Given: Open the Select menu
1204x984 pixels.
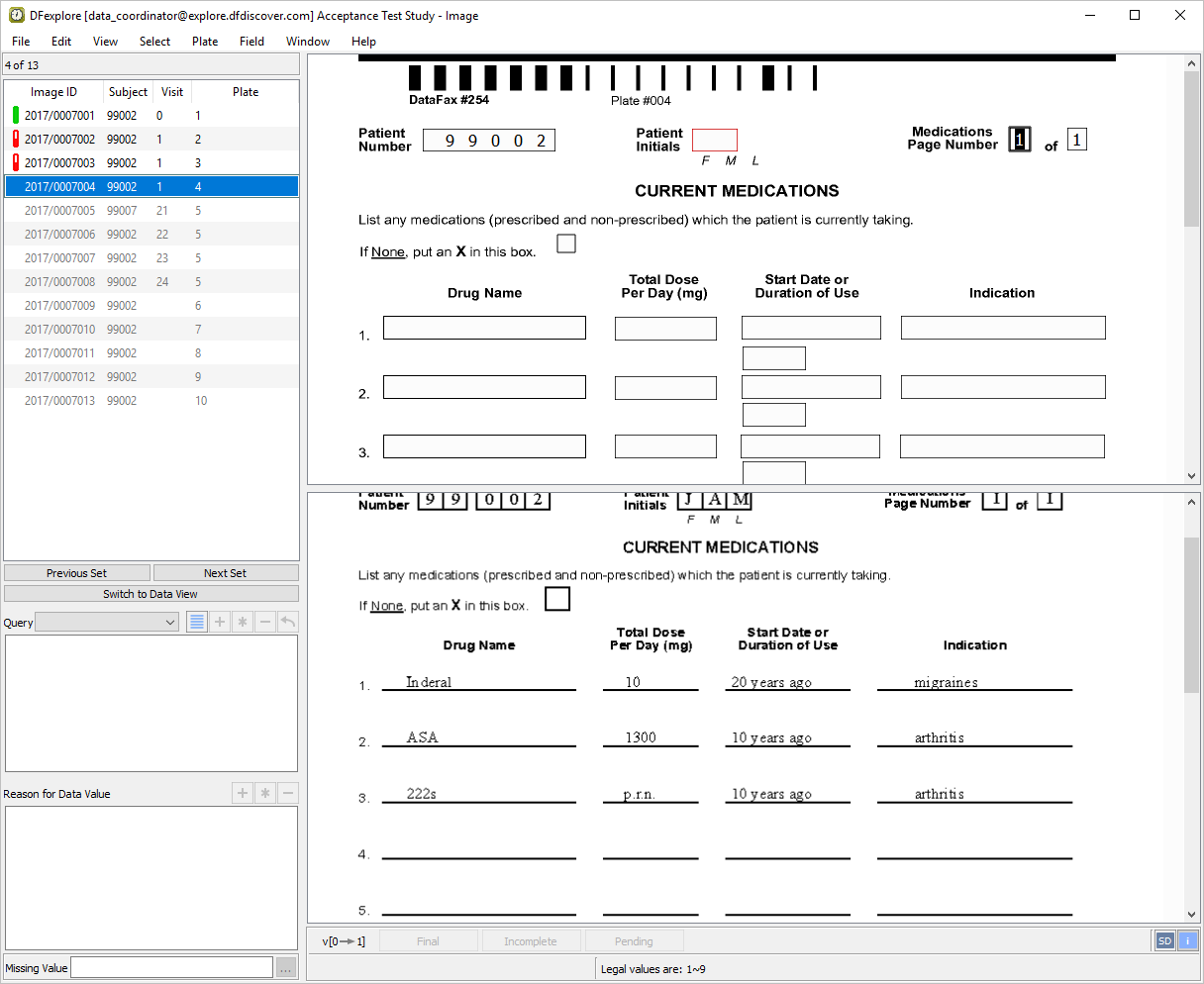Looking at the screenshot, I should coord(154,42).
